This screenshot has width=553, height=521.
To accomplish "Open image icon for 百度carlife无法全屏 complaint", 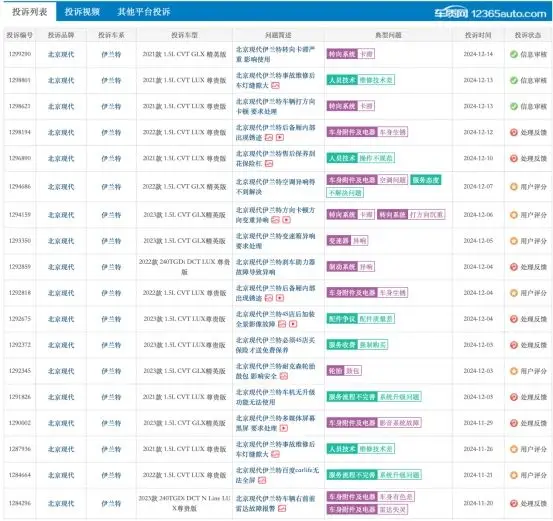I will pos(262,480).
